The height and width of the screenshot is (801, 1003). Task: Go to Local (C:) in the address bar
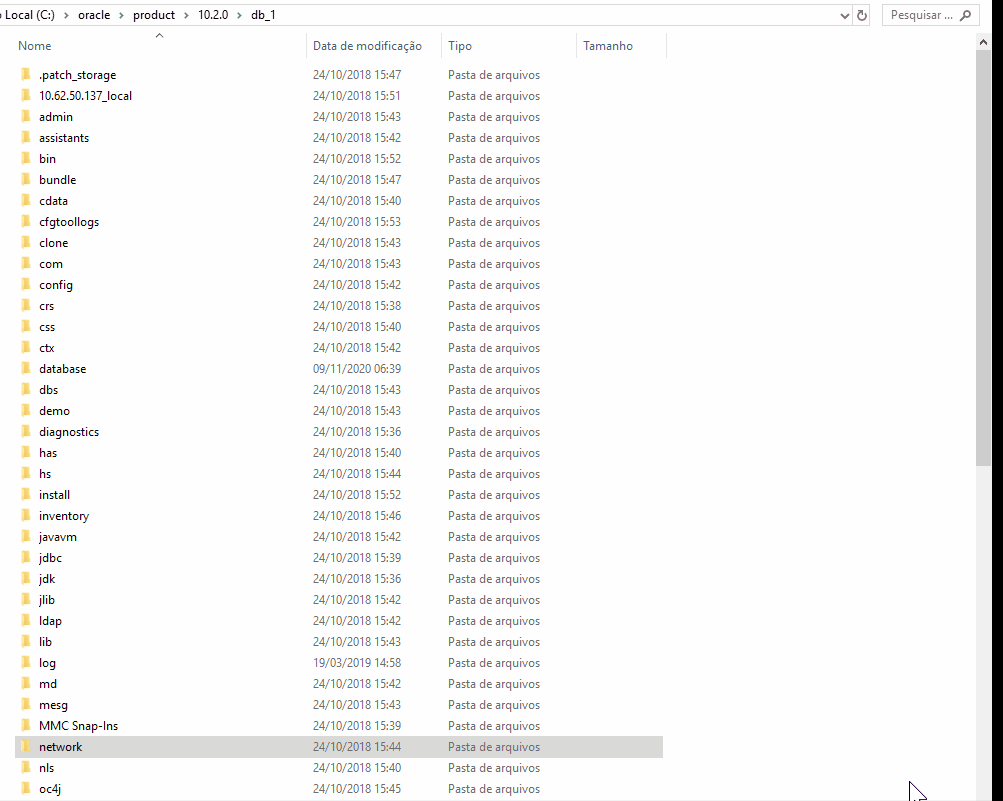click(29, 15)
